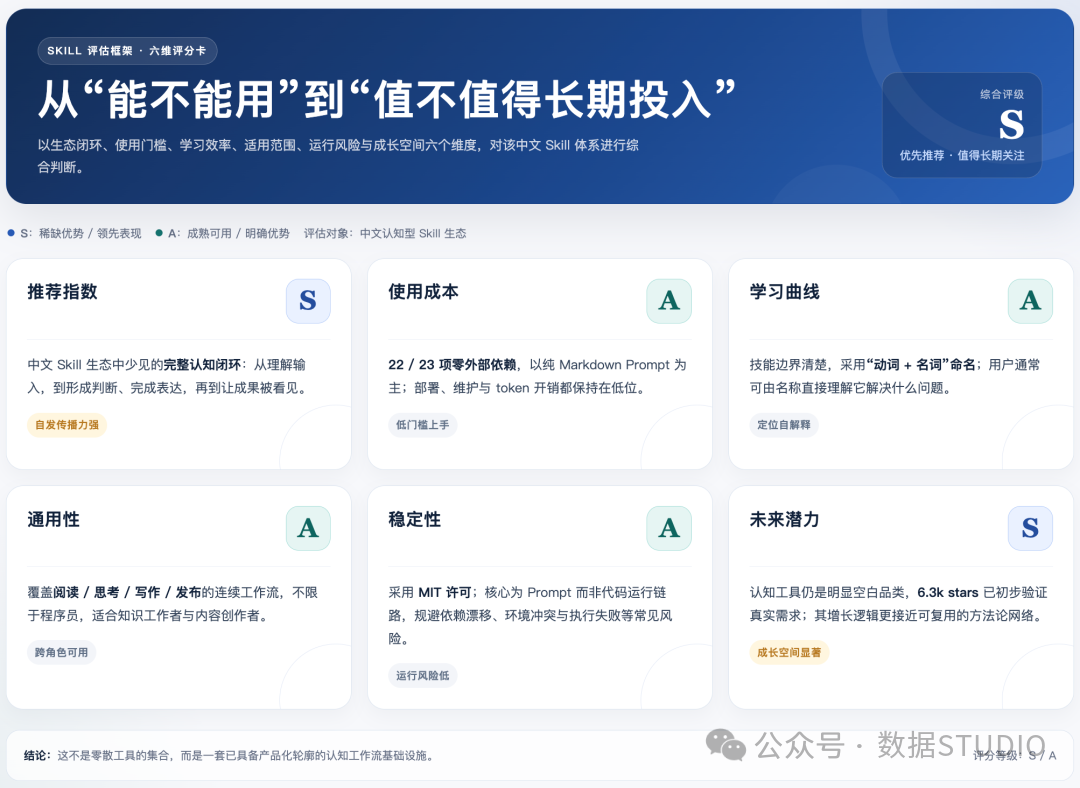Click the description starting with 认知工具仍是明显空白品类

point(898,603)
